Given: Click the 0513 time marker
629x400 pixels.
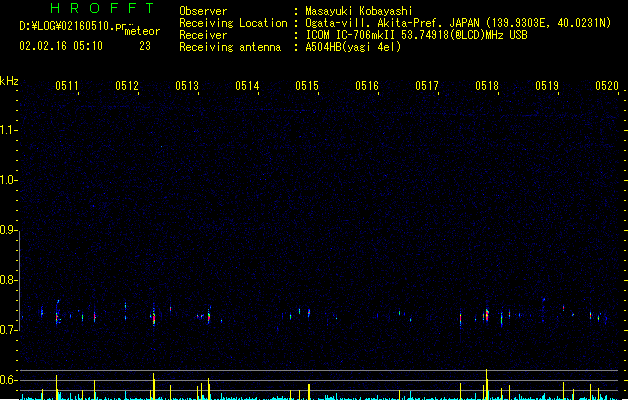Looking at the screenshot, I should 187,86.
